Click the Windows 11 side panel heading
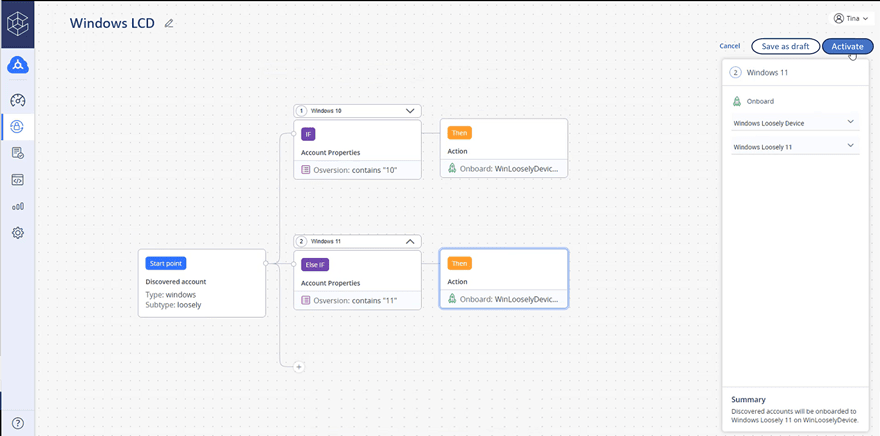Screen dimensions: 880x436 (x=767, y=72)
